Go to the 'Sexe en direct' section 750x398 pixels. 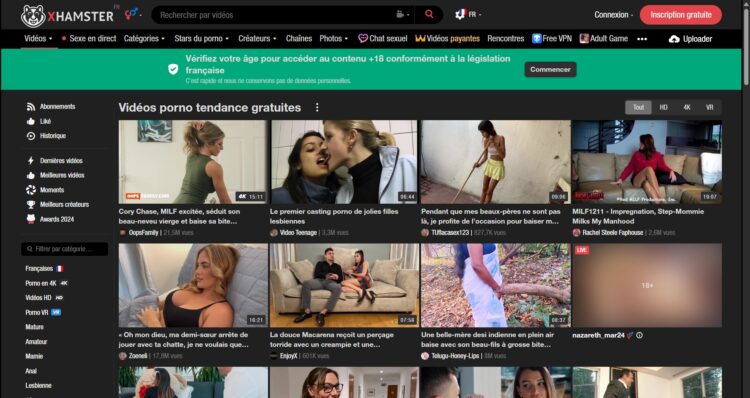(89, 38)
